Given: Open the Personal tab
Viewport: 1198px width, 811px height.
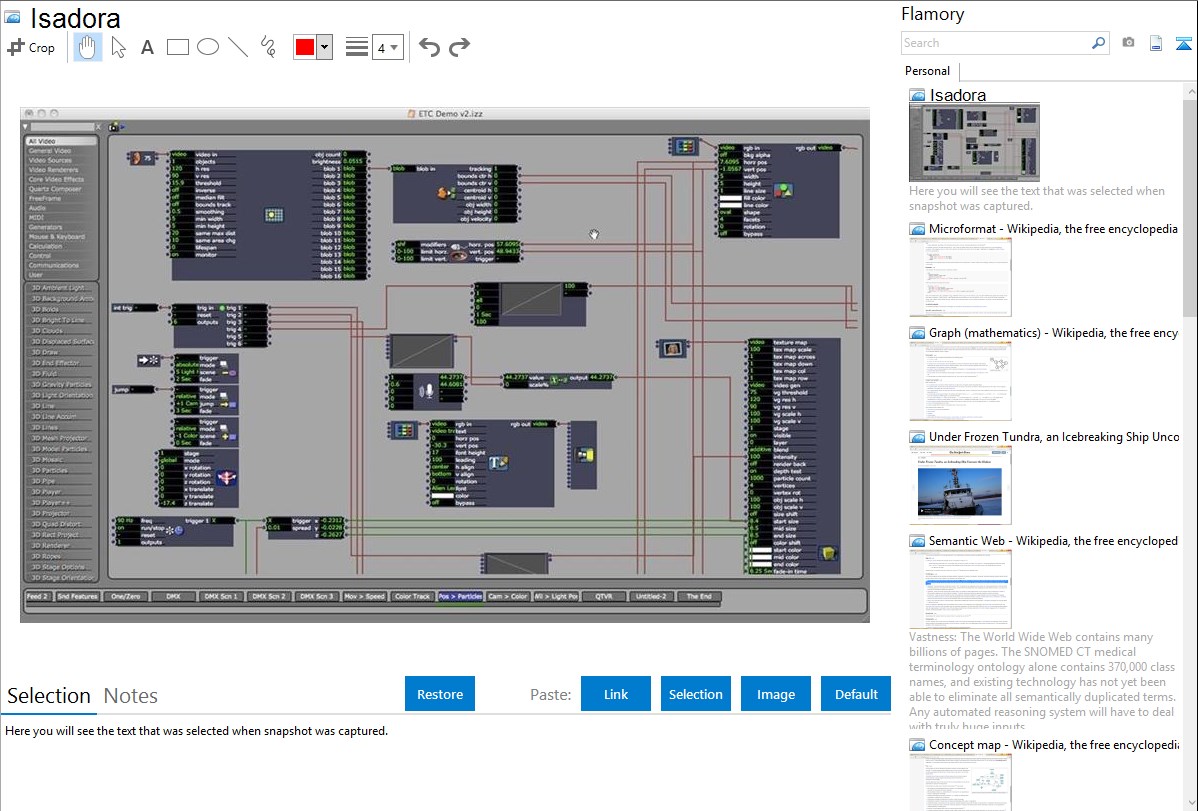Looking at the screenshot, I should 927,71.
